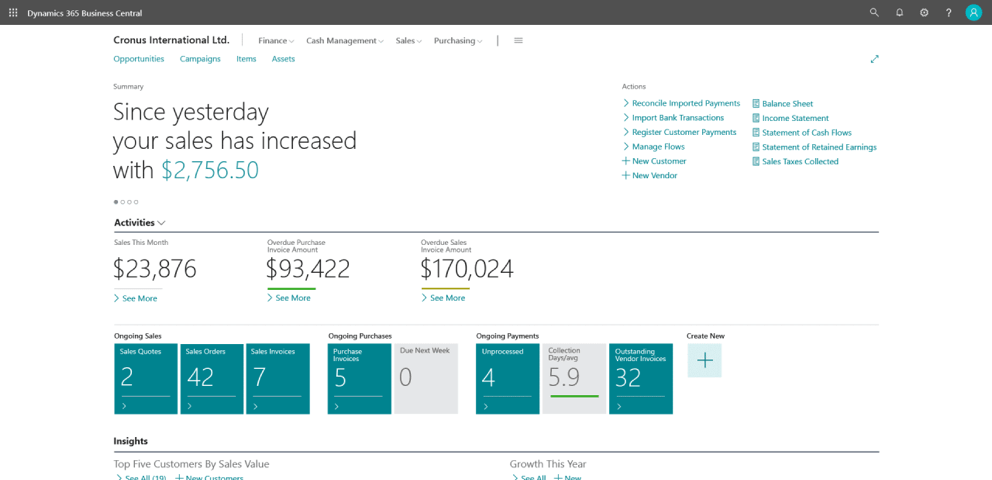
Task: Click the expand page arrows icon
Action: [x=874, y=59]
